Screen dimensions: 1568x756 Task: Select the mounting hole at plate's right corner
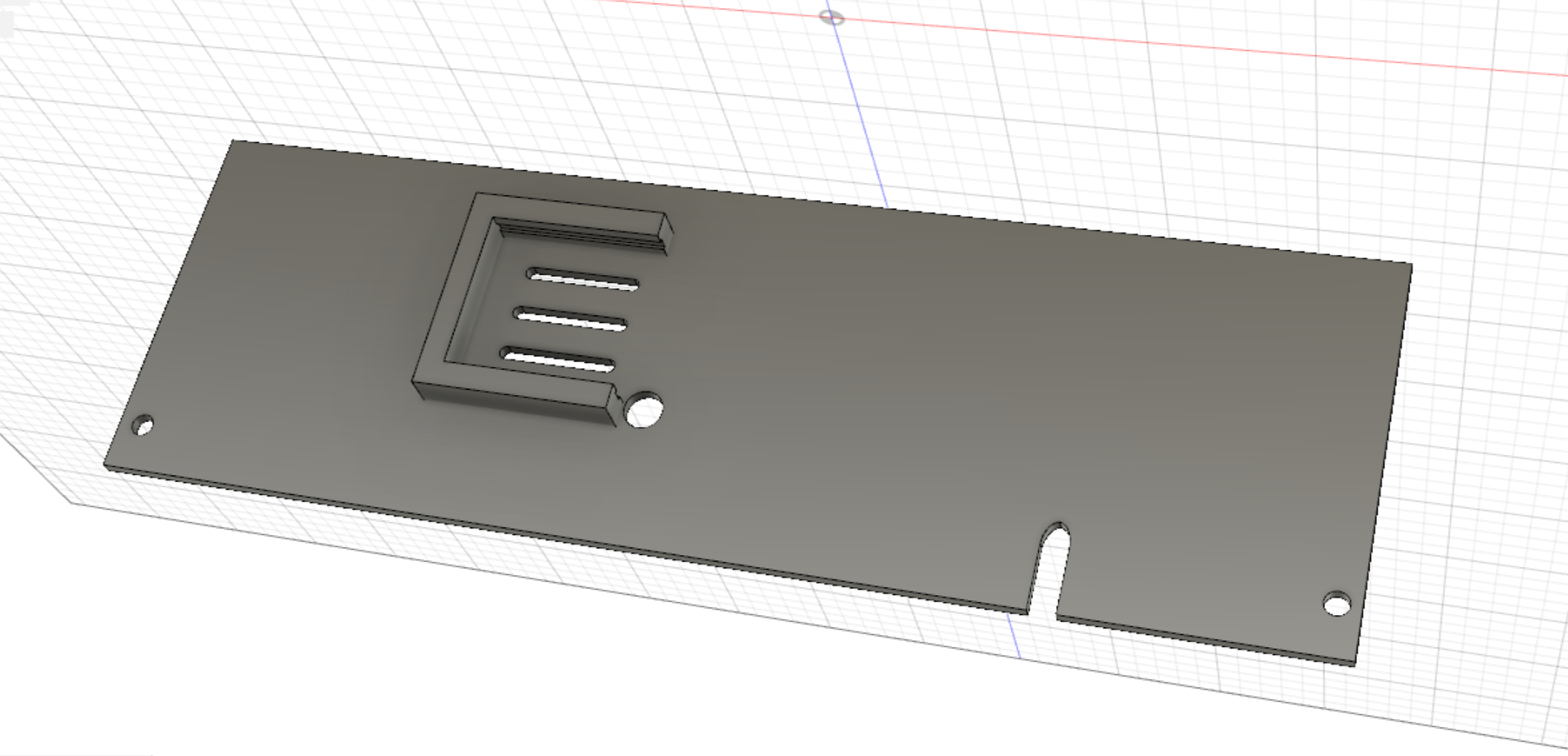pos(1337,604)
